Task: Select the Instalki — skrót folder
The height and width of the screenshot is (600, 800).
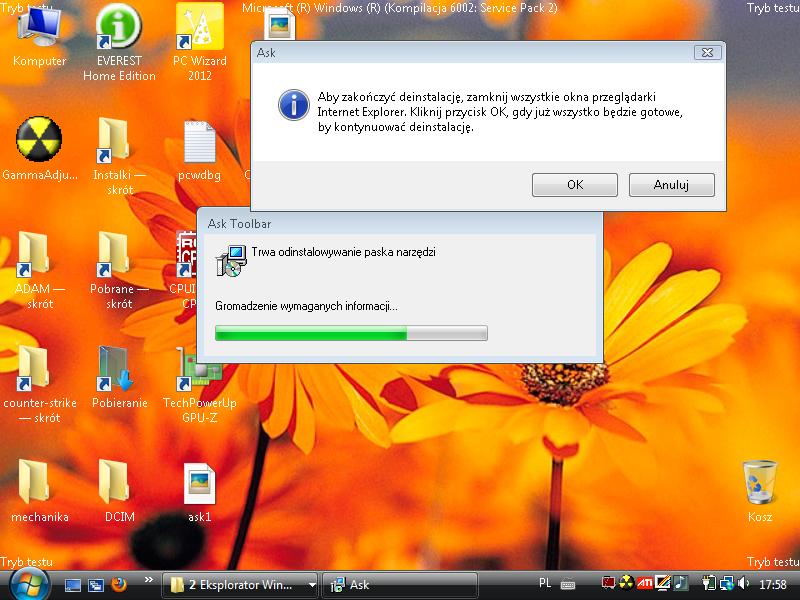Action: [x=119, y=157]
